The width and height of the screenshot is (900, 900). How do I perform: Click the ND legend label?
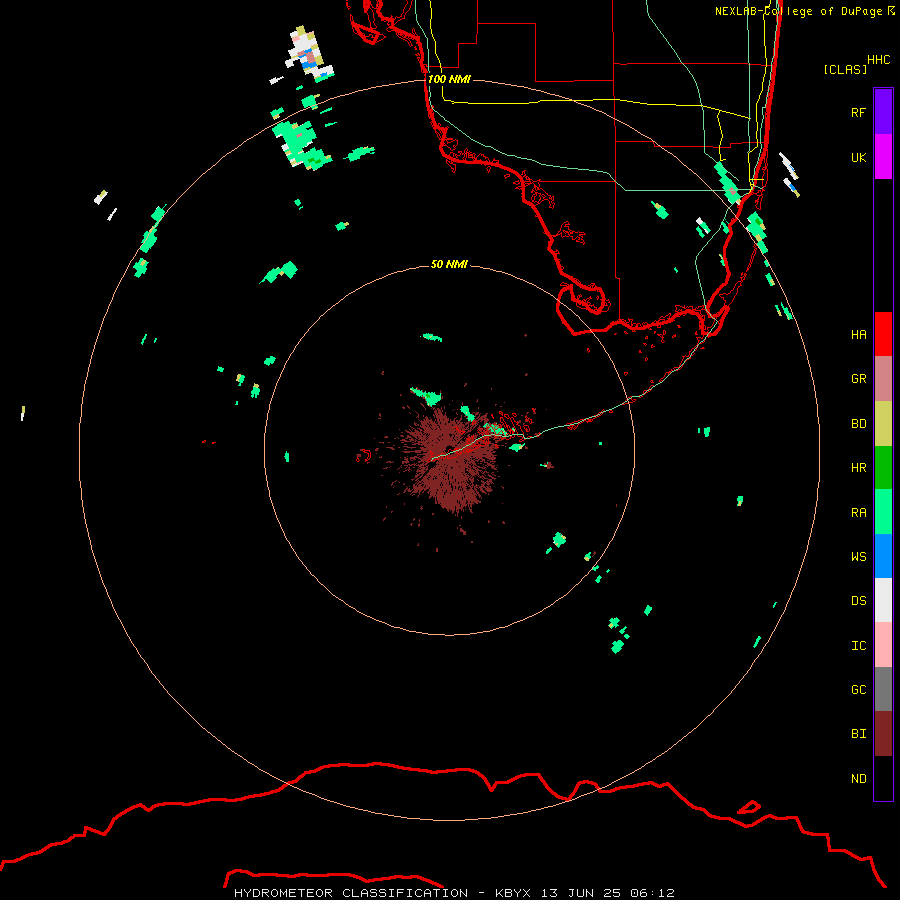point(858,779)
